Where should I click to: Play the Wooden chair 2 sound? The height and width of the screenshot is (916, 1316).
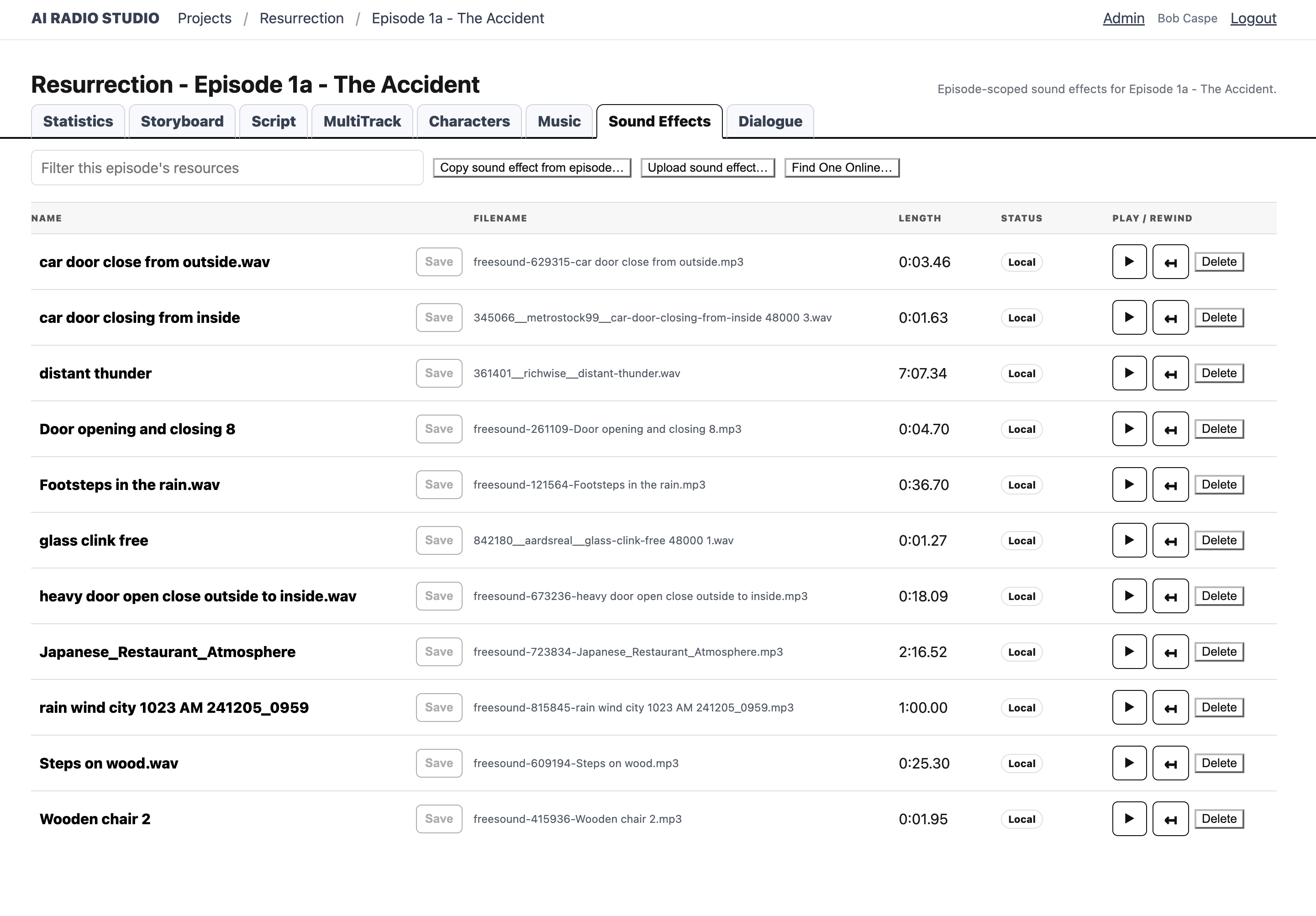[x=1129, y=819]
